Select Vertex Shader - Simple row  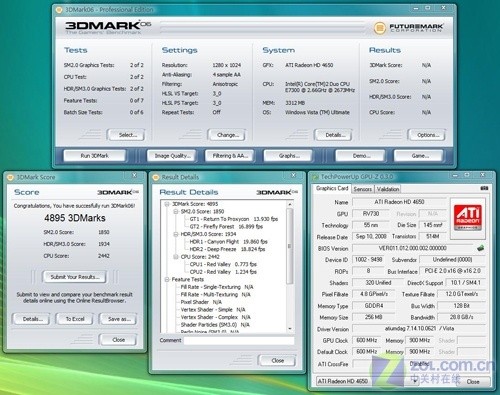click(213, 310)
